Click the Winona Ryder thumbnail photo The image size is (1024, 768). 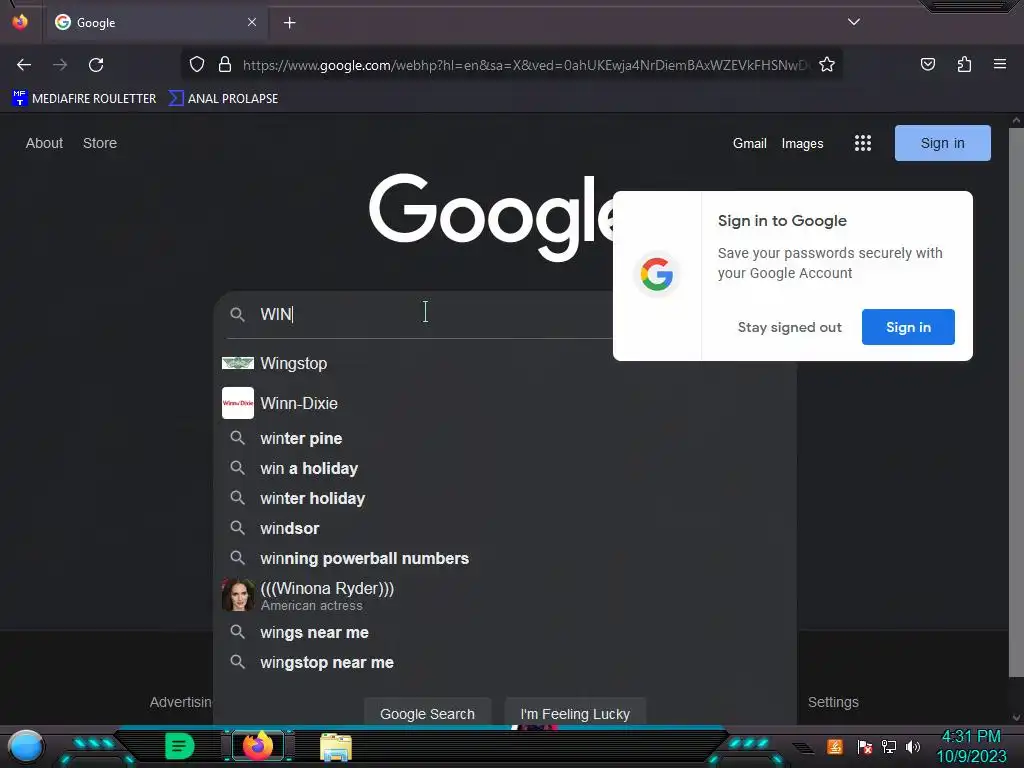coord(238,595)
